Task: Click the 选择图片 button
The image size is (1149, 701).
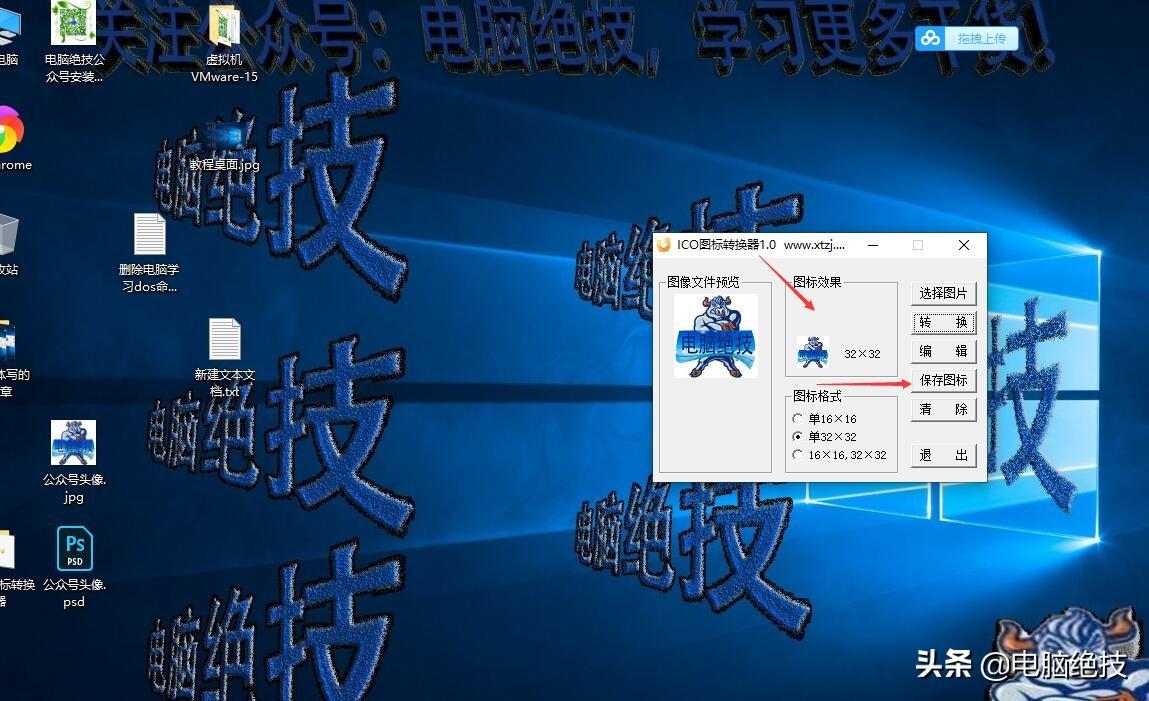Action: [x=943, y=293]
